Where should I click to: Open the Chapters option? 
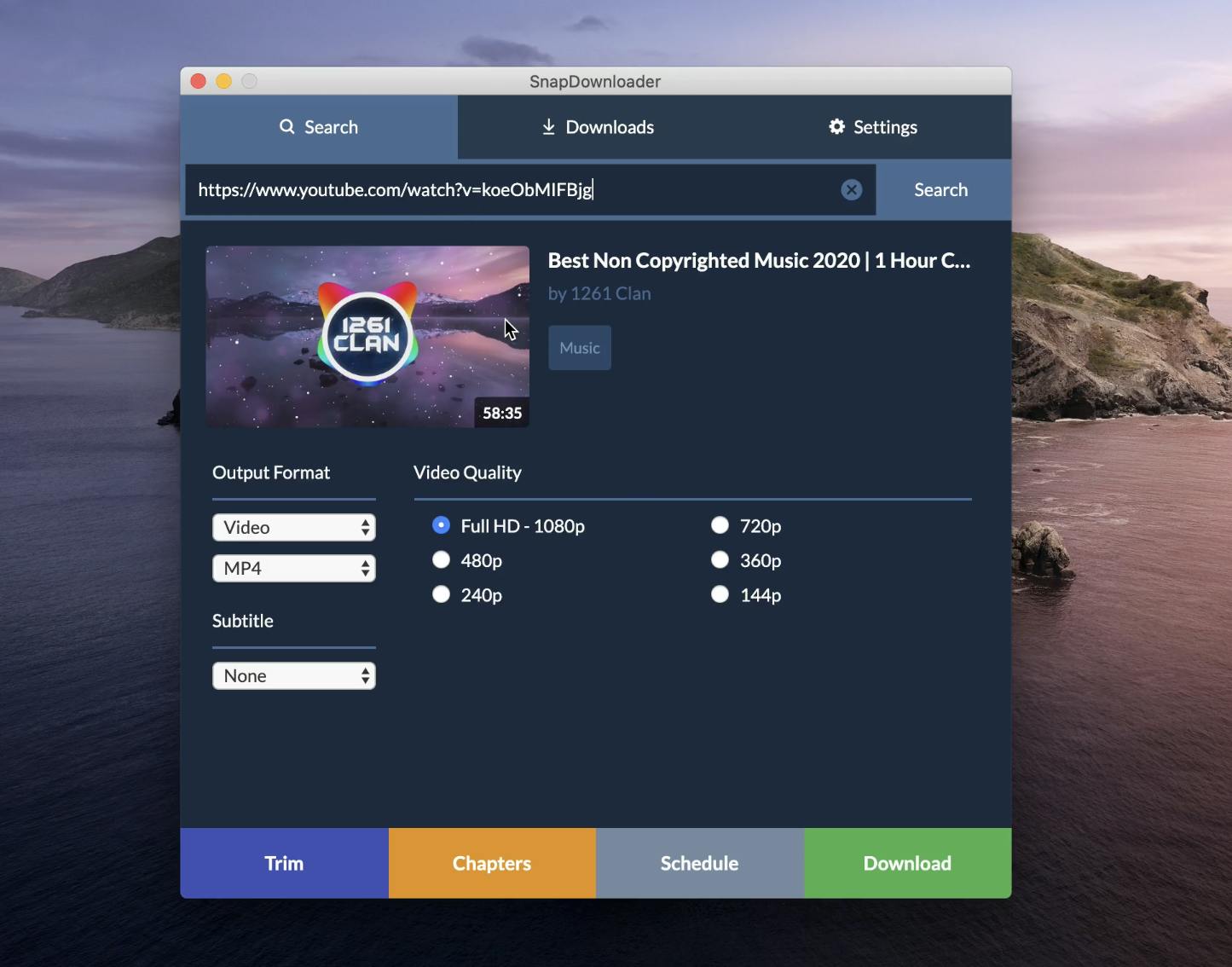[492, 863]
